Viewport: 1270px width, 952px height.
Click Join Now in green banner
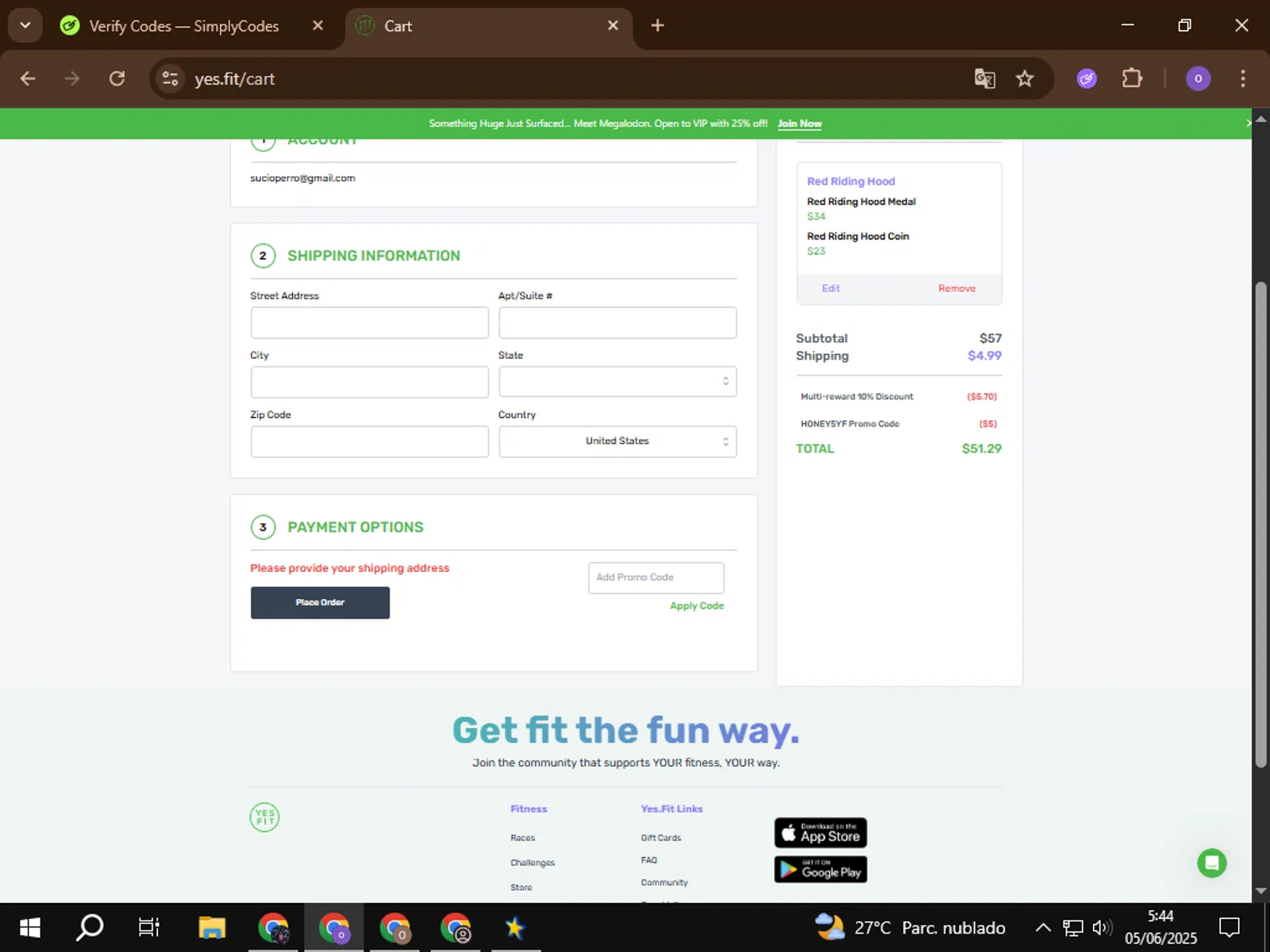point(799,124)
